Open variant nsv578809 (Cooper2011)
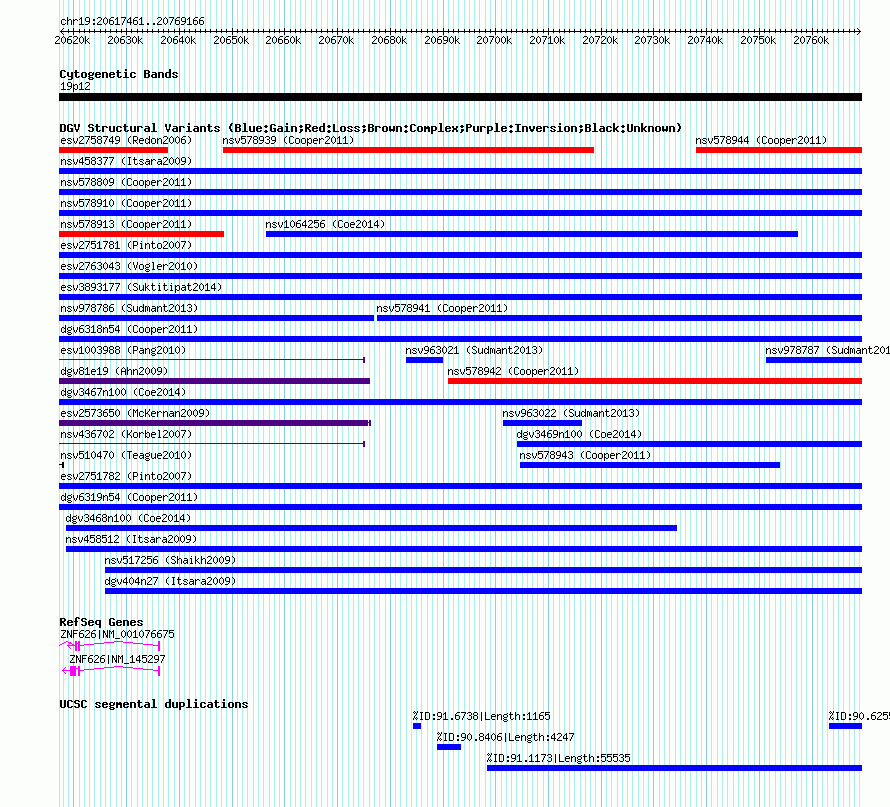This screenshot has width=890, height=807. coord(126,182)
